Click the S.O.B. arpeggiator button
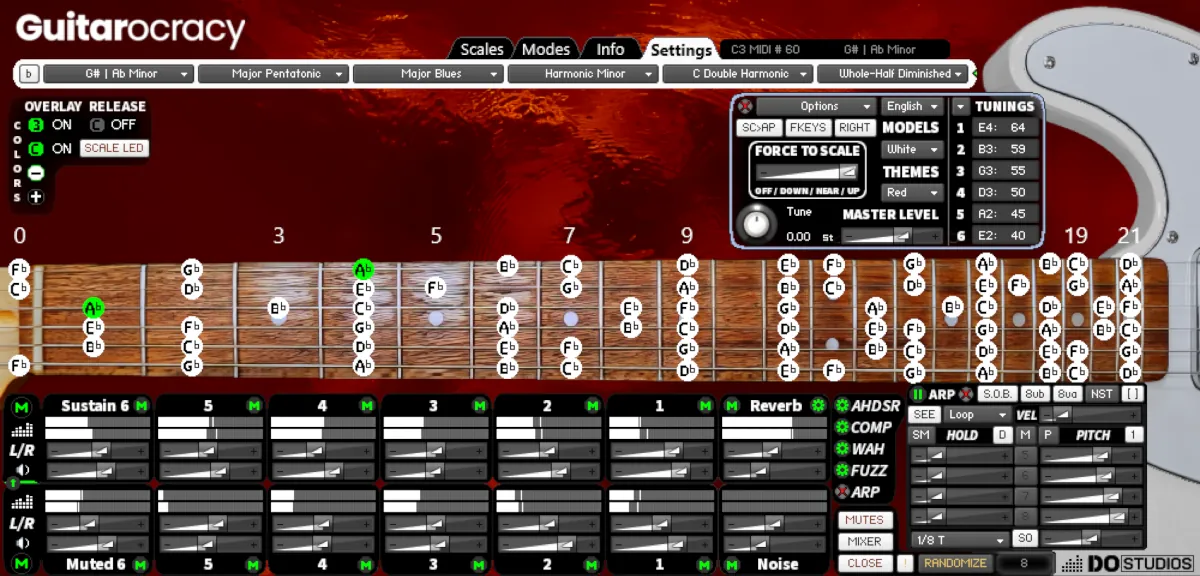The image size is (1200, 576). [996, 394]
